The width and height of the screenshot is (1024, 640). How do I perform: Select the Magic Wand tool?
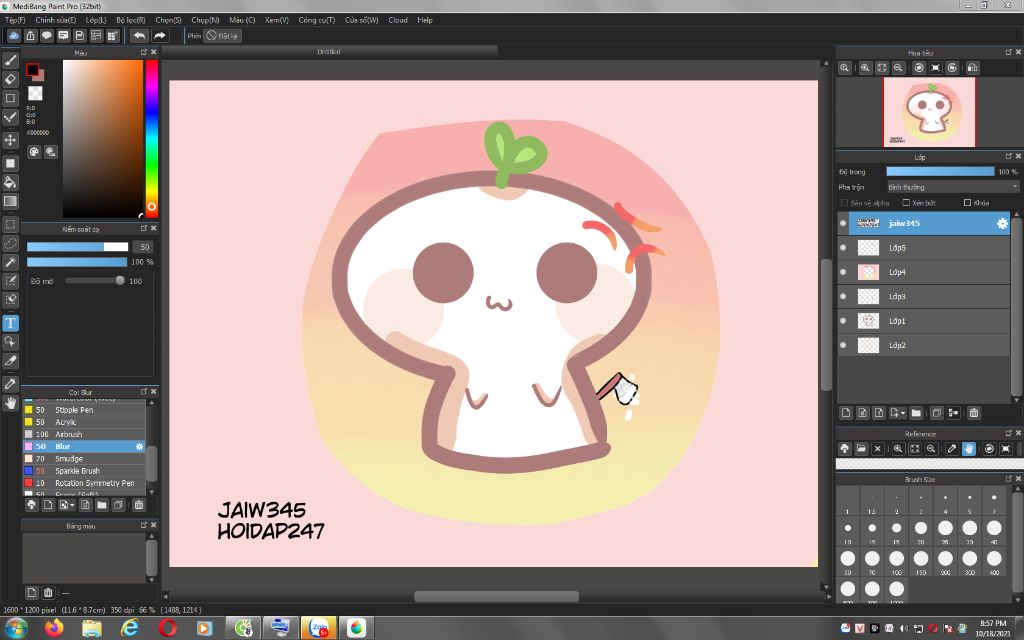[x=10, y=262]
